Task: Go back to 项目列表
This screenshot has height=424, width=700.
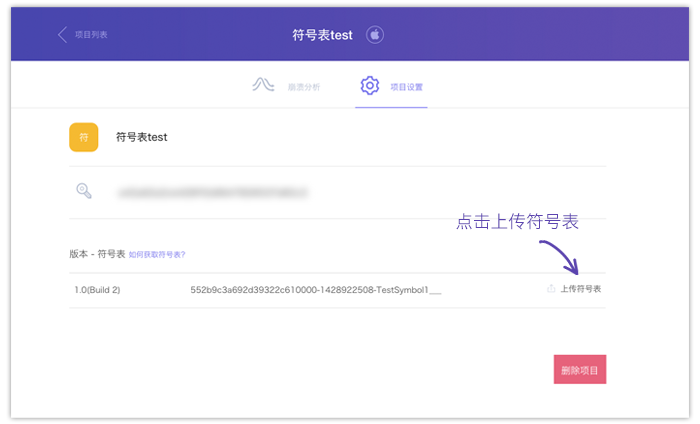Action: coord(91,34)
